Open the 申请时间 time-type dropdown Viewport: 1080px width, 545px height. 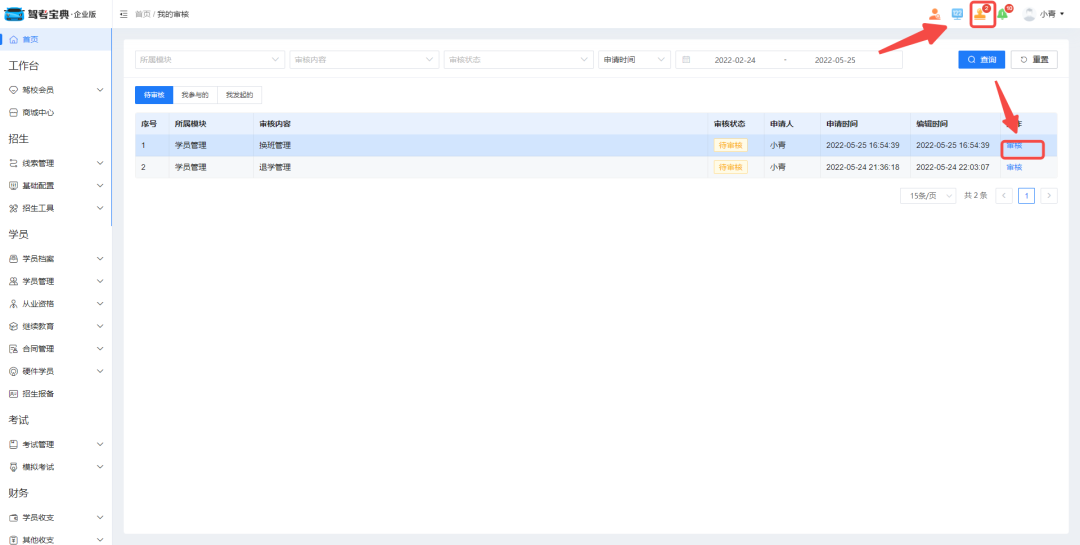click(x=634, y=60)
